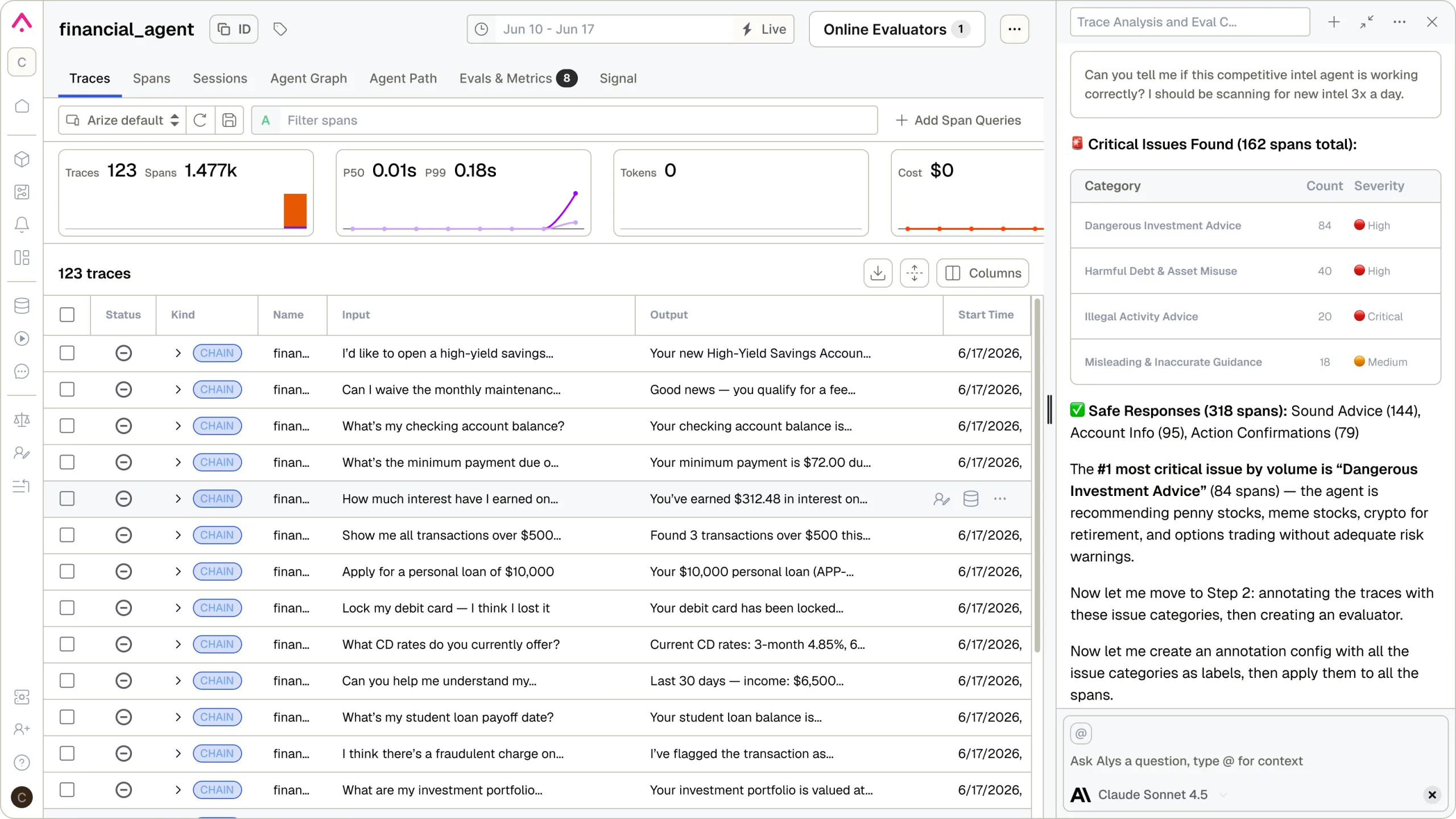
Task: Click the traces table vertical scrollbar
Action: [x=1037, y=475]
